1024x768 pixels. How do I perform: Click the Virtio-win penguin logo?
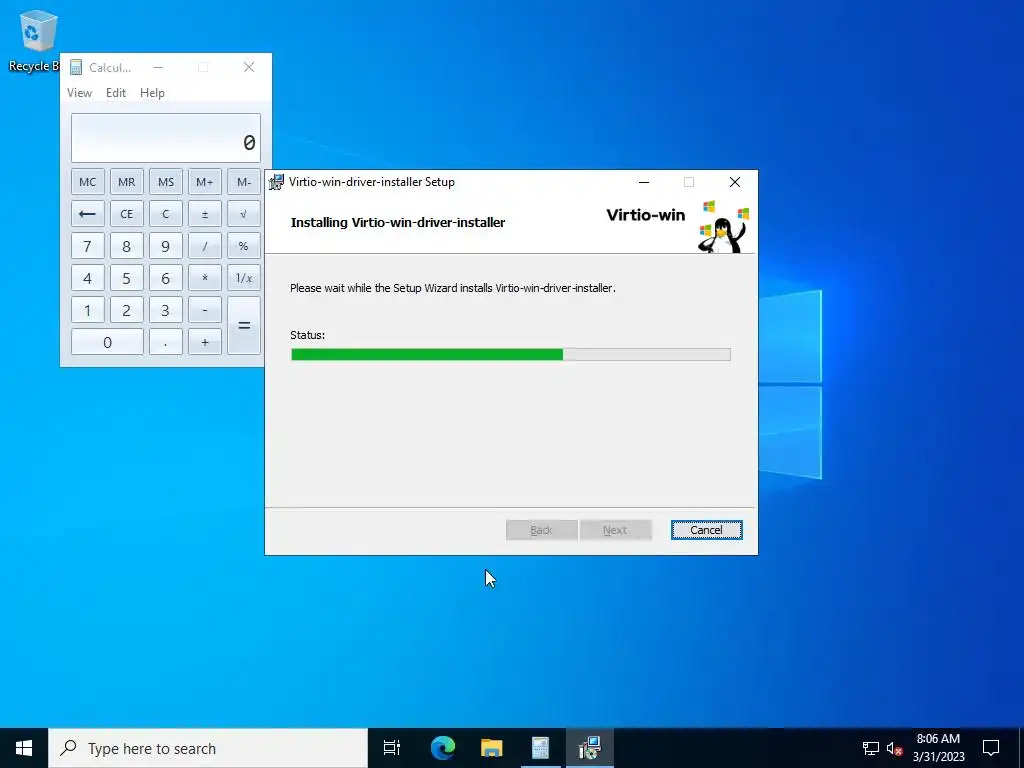[x=722, y=227]
